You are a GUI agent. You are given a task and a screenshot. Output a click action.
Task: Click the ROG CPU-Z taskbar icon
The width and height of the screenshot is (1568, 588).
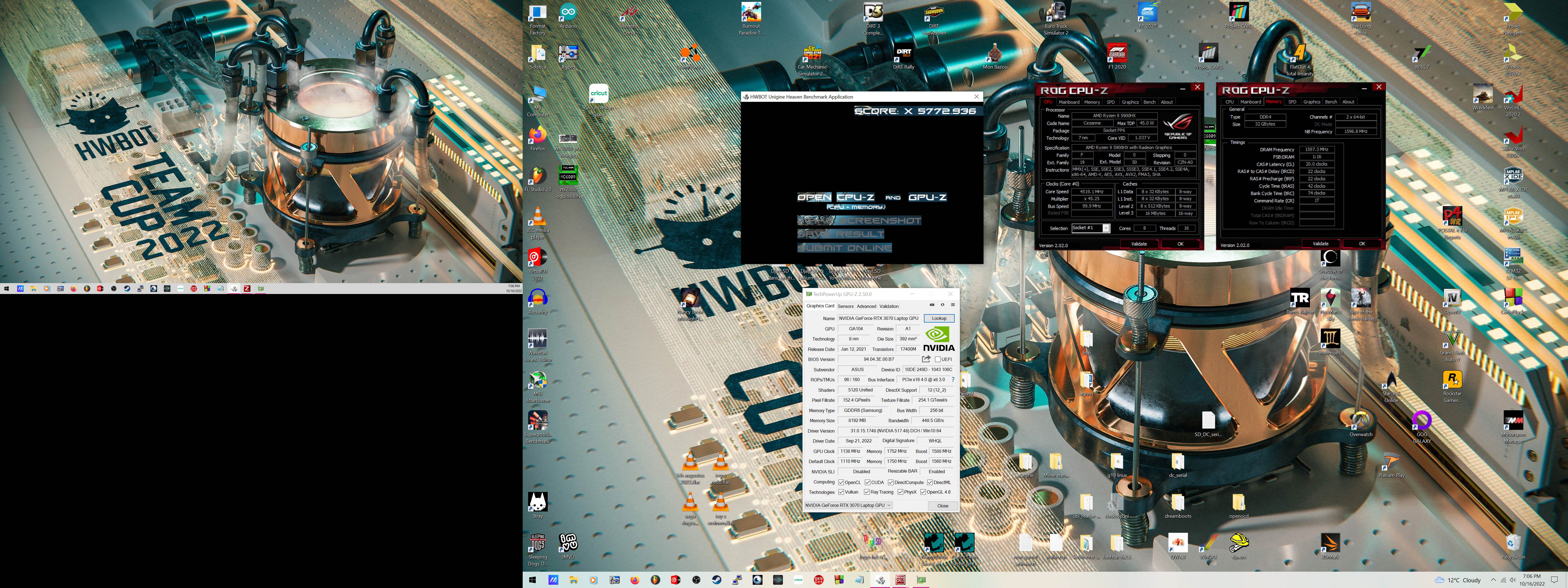pos(901,580)
